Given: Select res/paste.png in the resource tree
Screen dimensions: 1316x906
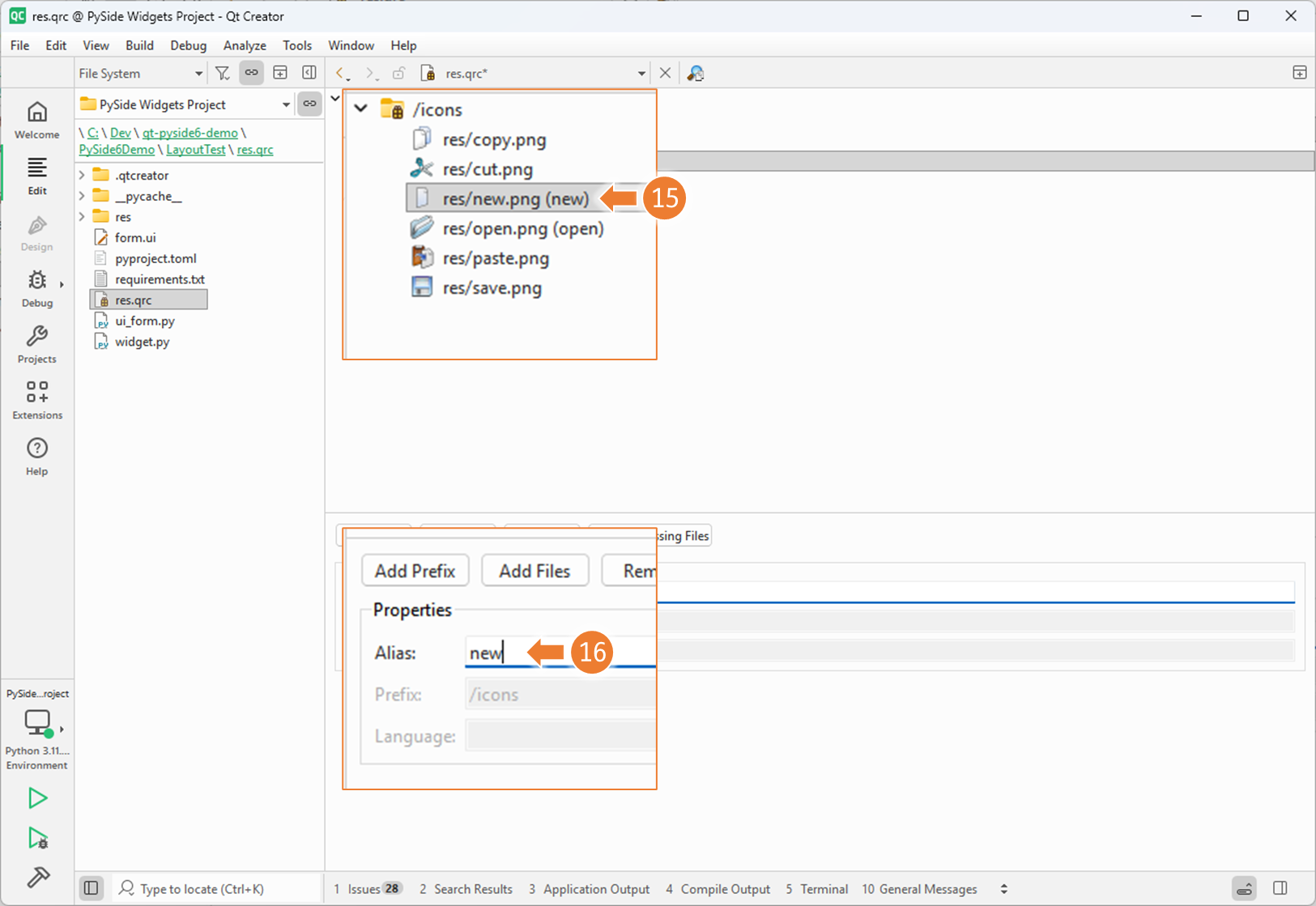Looking at the screenshot, I should pos(496,258).
